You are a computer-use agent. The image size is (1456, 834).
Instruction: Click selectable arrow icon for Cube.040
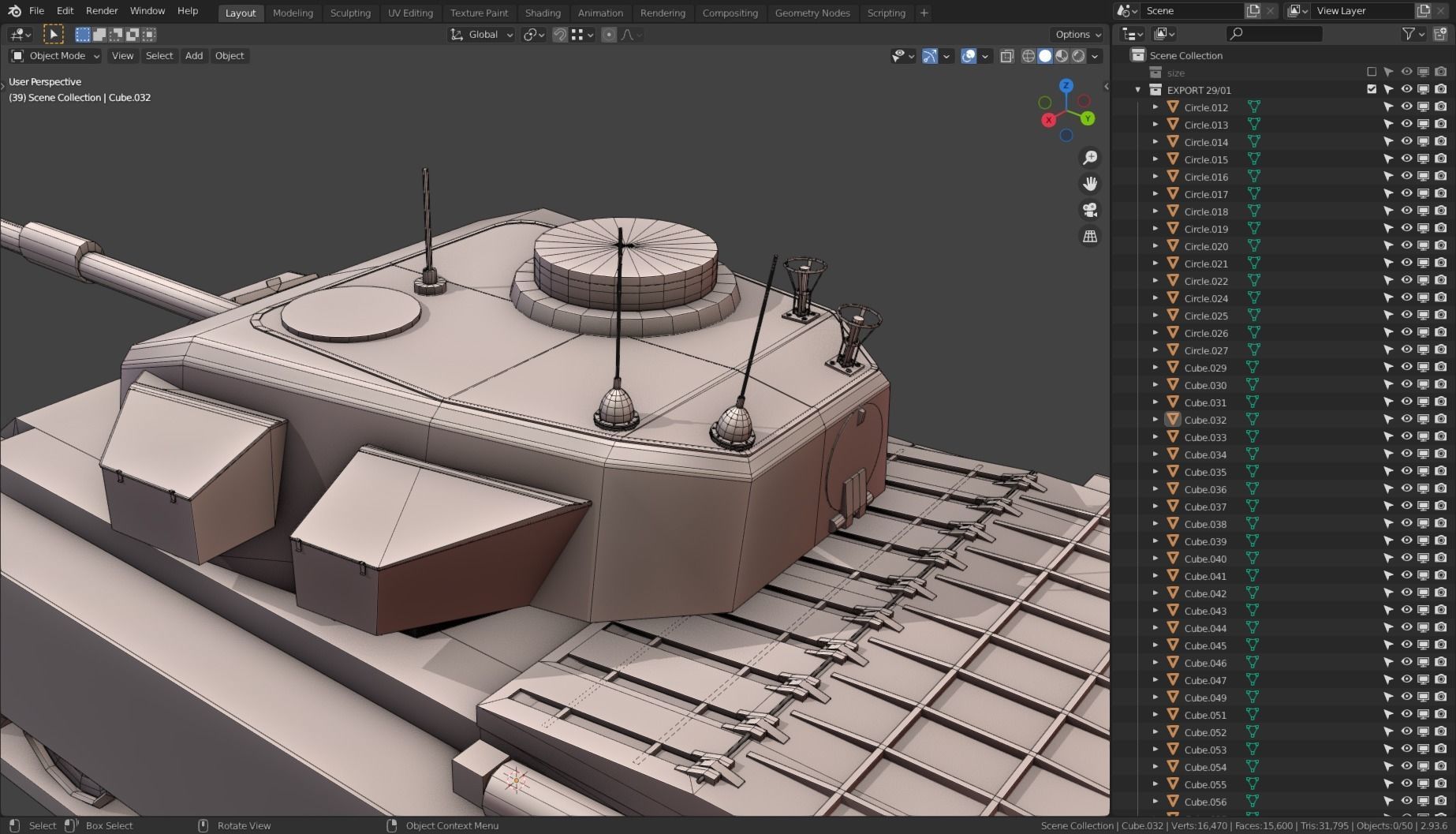point(1388,559)
